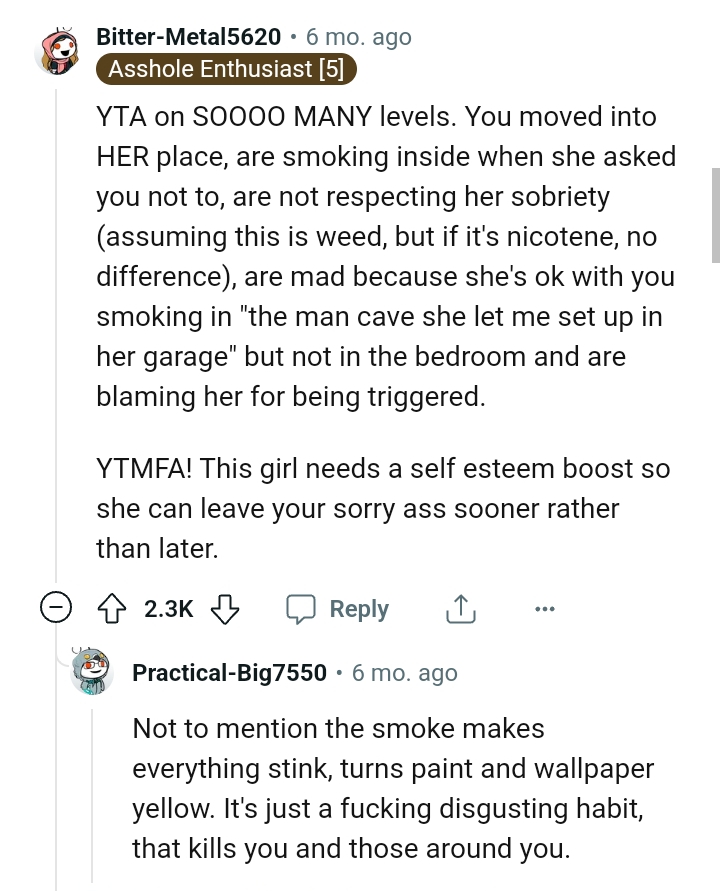Image resolution: width=720 pixels, height=891 pixels.
Task: Tap the share icon under the comment
Action: click(460, 609)
